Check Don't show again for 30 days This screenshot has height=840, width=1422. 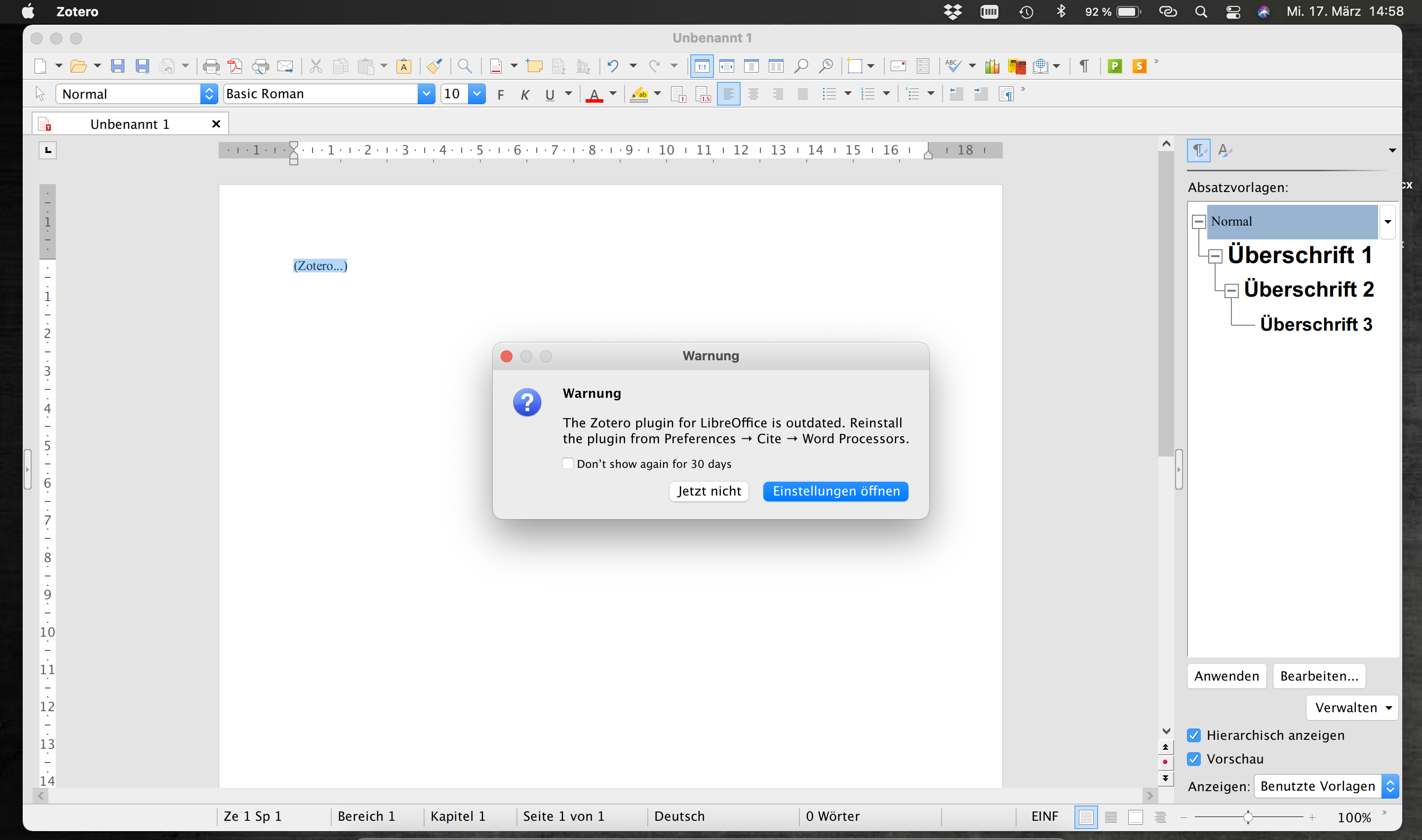pos(568,463)
